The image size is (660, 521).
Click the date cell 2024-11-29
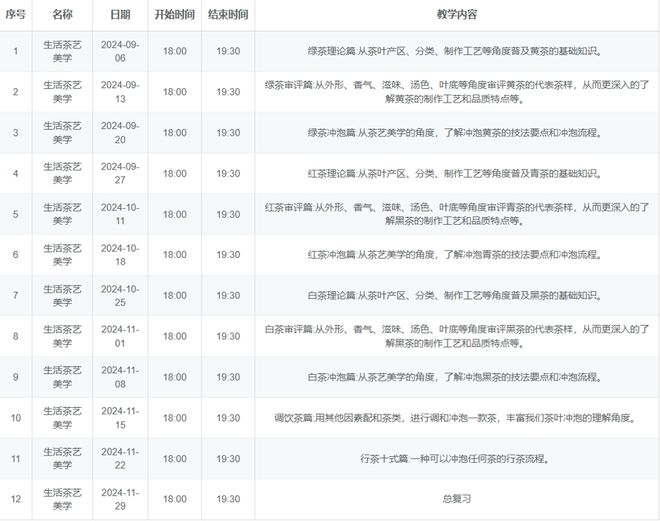pyautogui.click(x=120, y=499)
